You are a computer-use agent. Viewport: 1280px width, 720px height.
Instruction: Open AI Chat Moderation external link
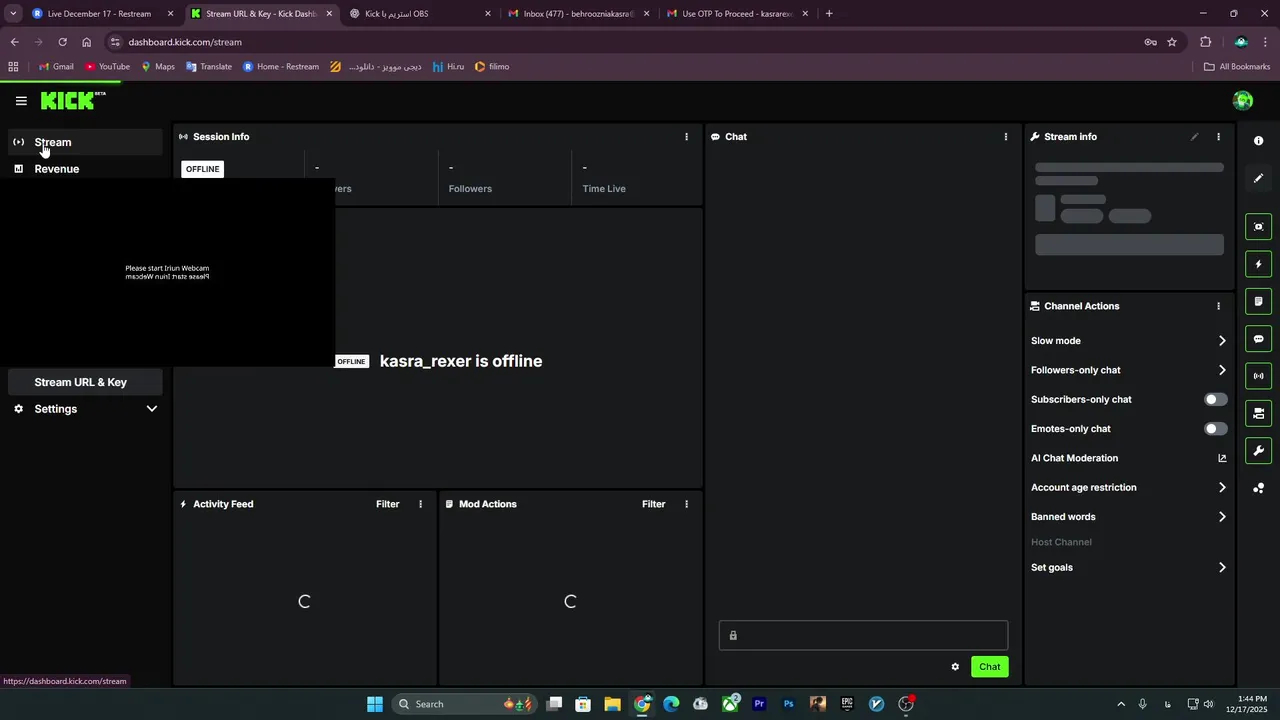coord(1222,458)
